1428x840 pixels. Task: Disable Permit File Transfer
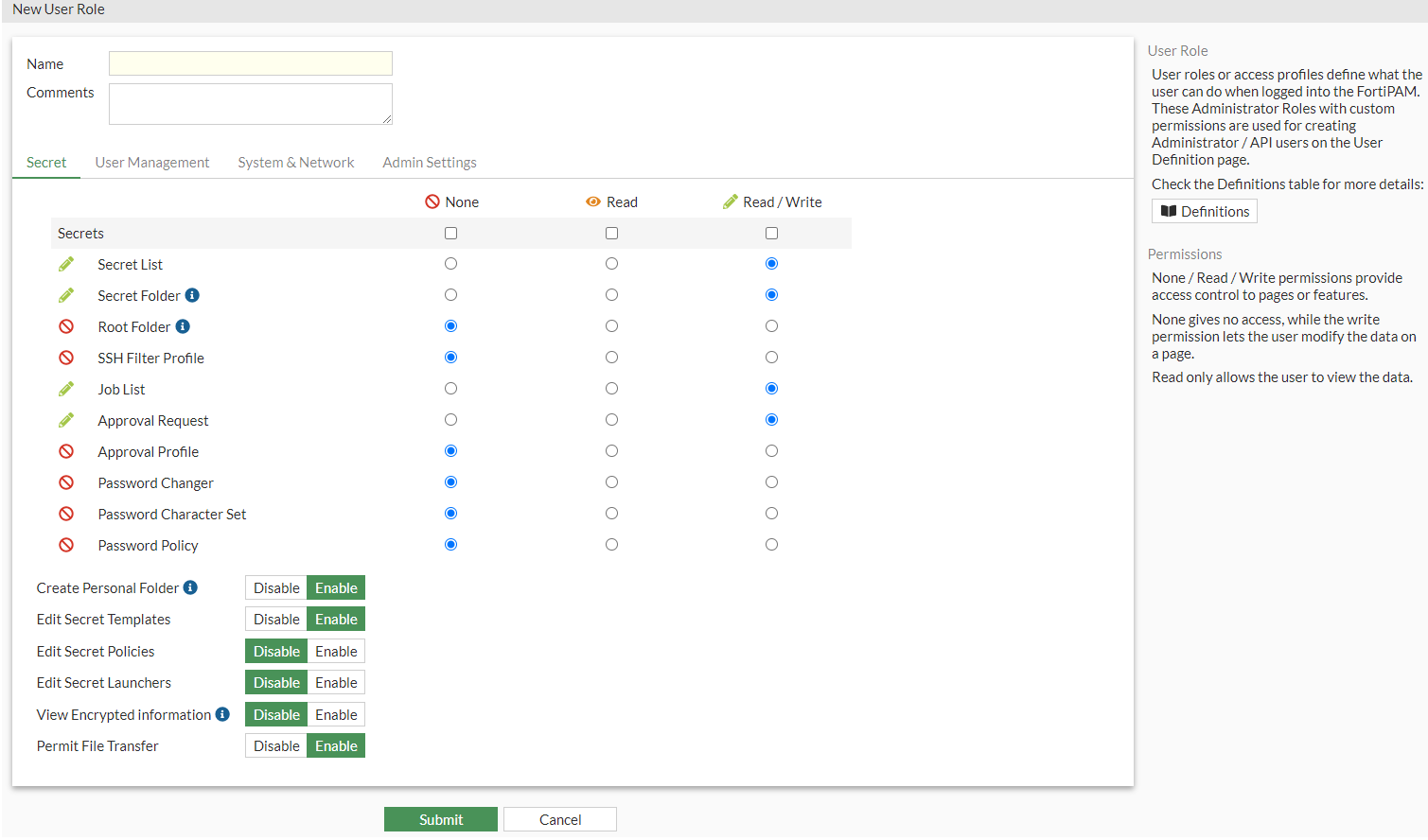tap(275, 745)
